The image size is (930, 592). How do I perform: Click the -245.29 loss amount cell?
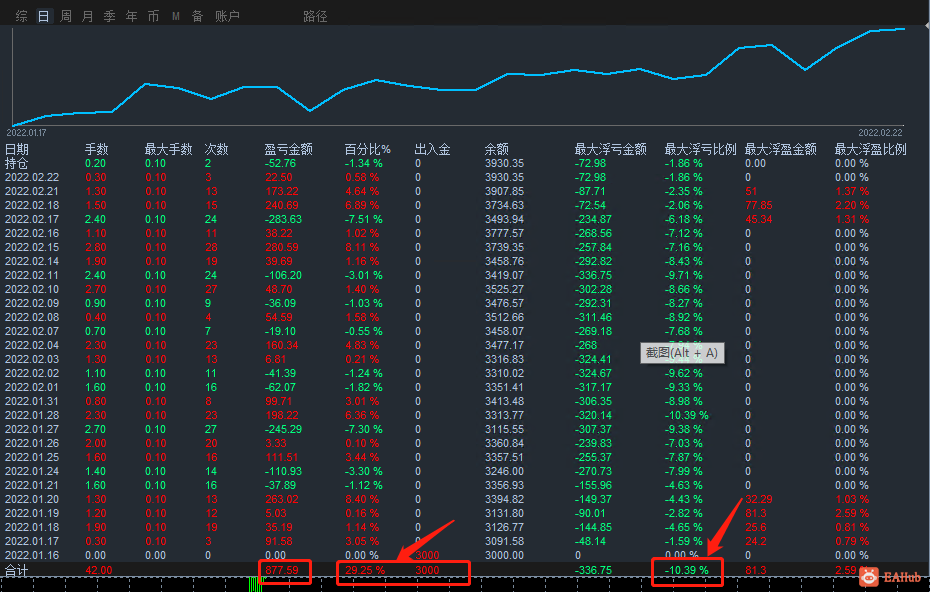click(x=283, y=429)
